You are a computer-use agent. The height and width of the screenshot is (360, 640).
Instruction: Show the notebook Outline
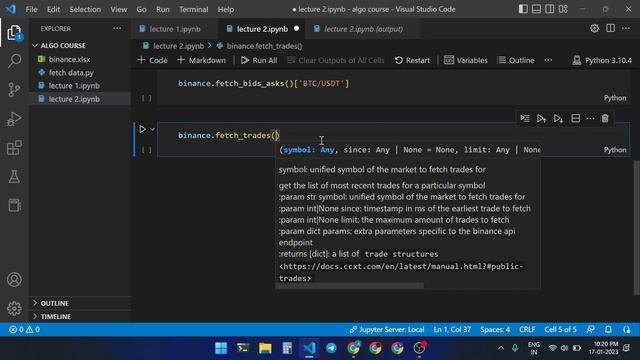coord(516,60)
